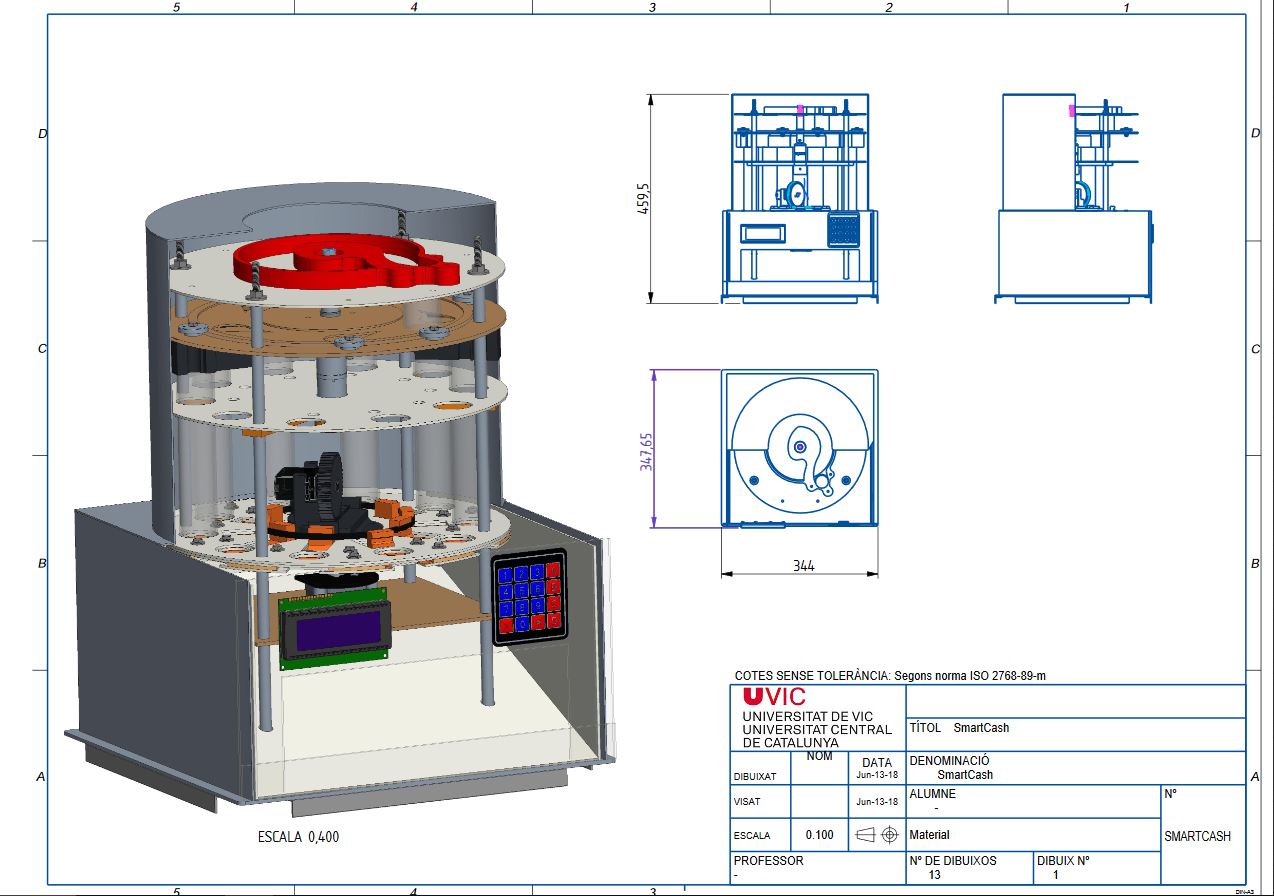Click the PROFESSOR field label

768,860
